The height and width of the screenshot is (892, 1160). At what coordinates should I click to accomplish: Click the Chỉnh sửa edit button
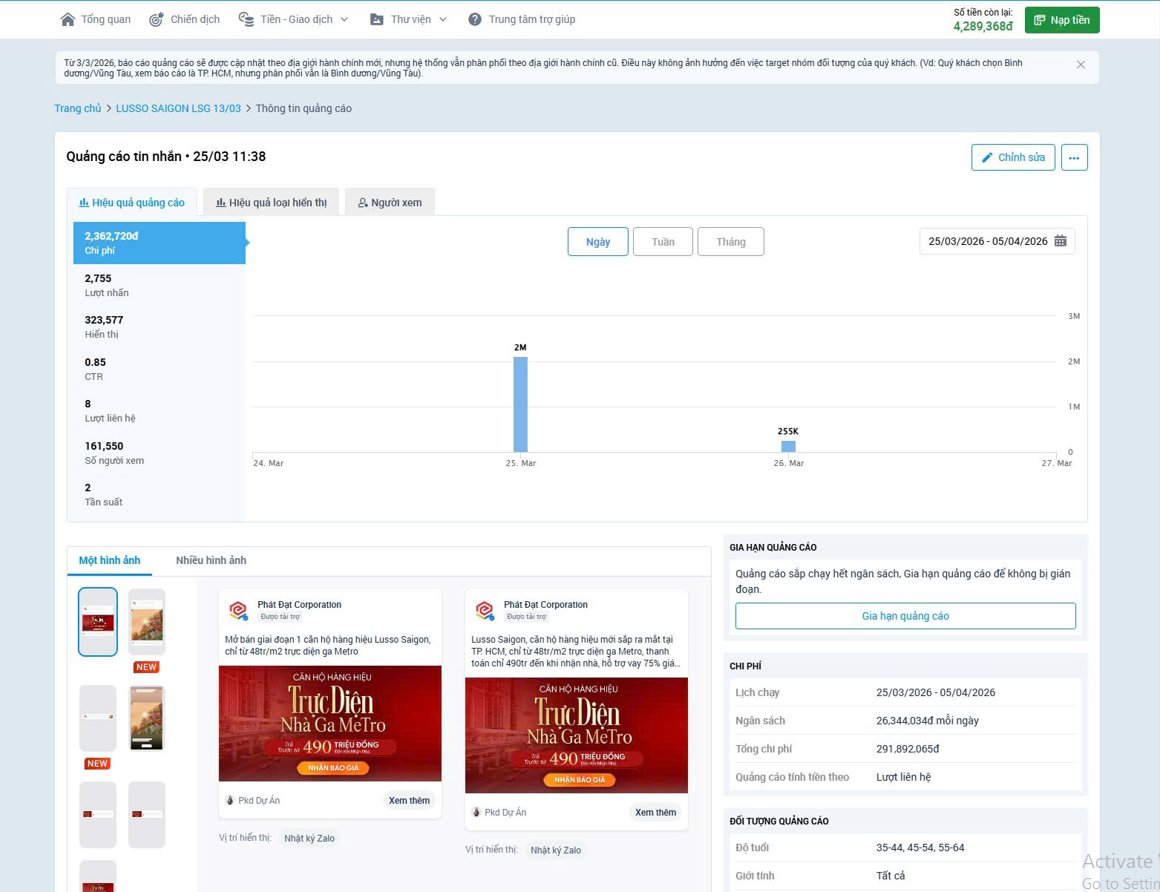[1012, 158]
